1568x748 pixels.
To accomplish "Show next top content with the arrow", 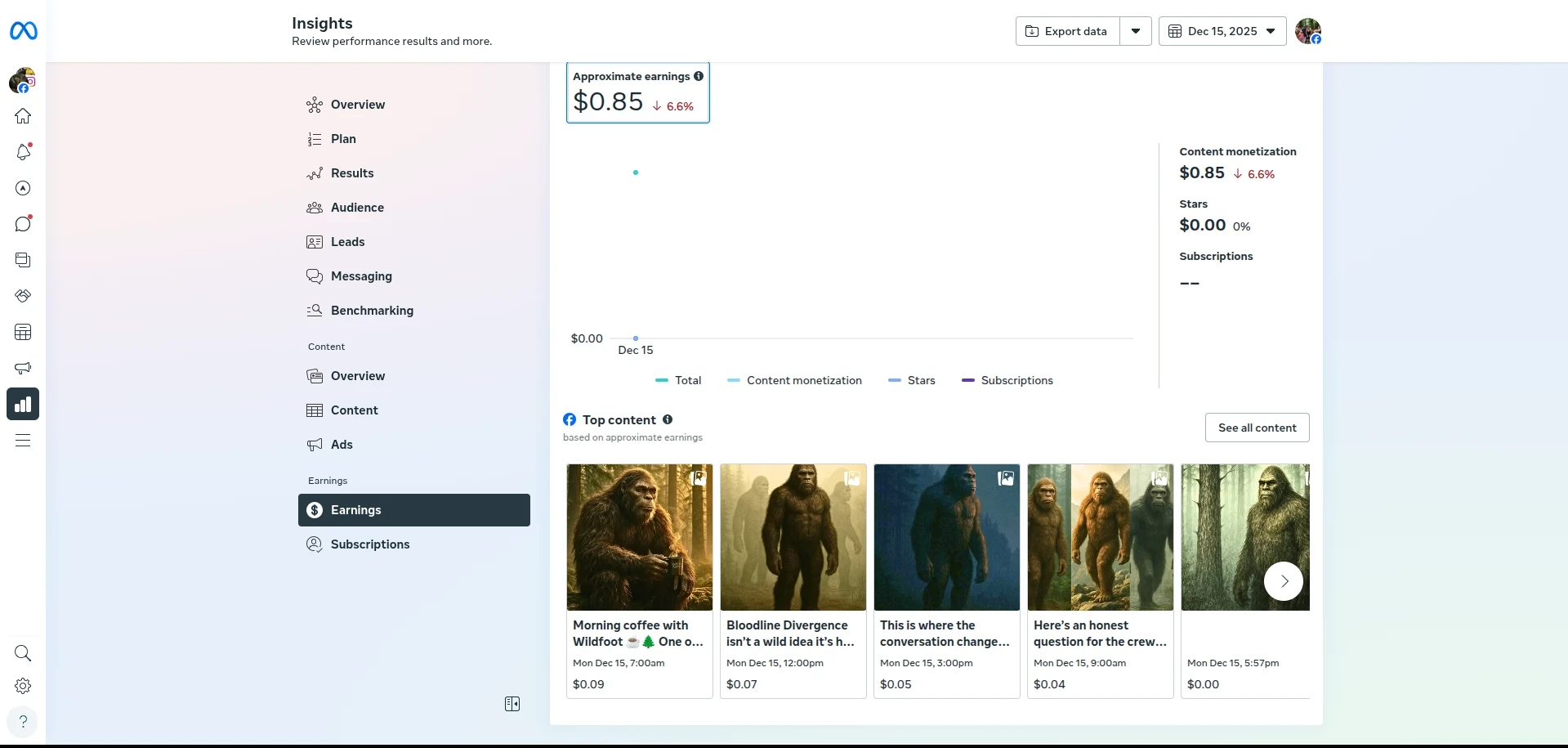I will point(1283,581).
